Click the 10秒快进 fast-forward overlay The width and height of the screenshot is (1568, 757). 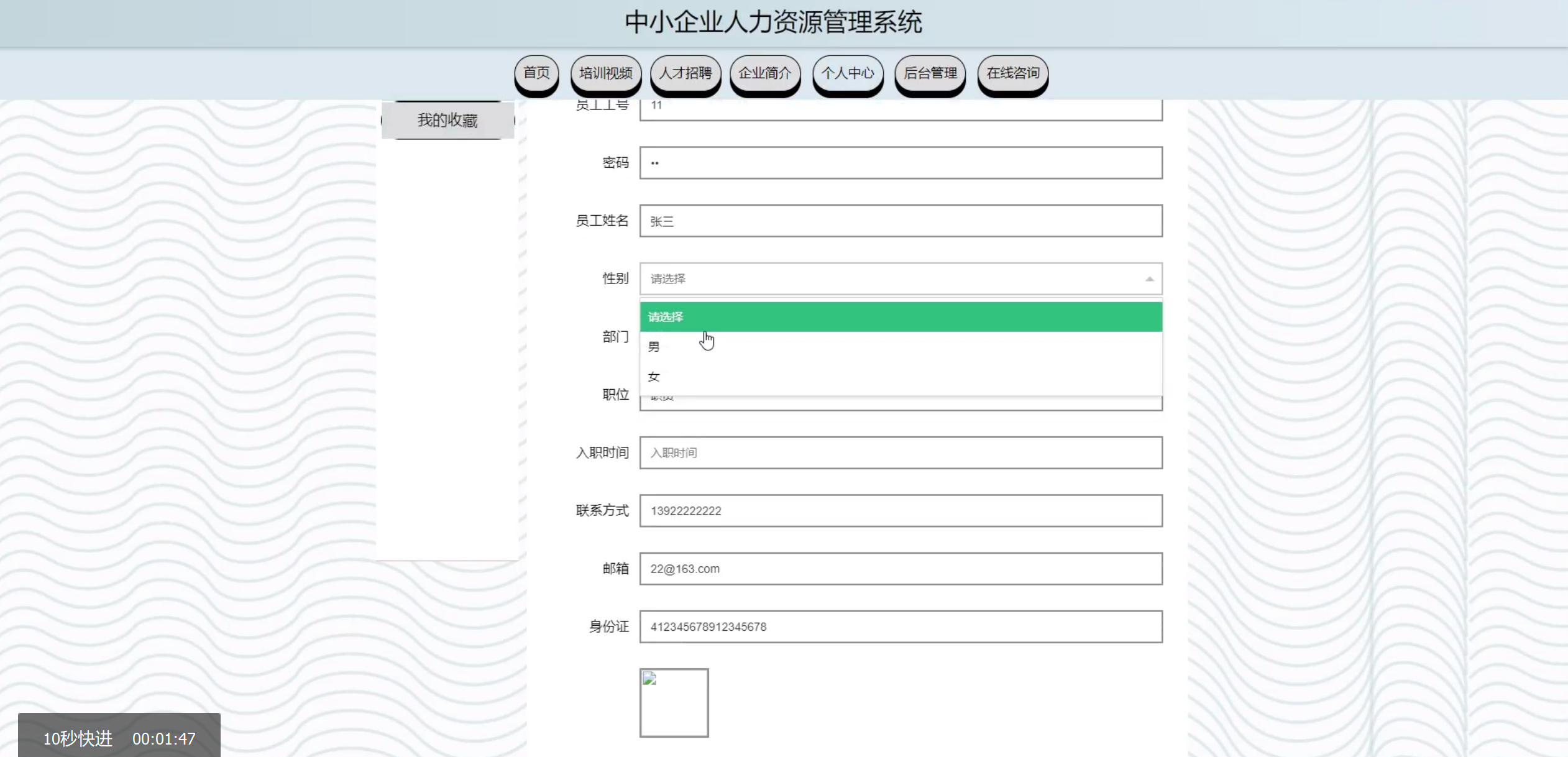pos(78,738)
